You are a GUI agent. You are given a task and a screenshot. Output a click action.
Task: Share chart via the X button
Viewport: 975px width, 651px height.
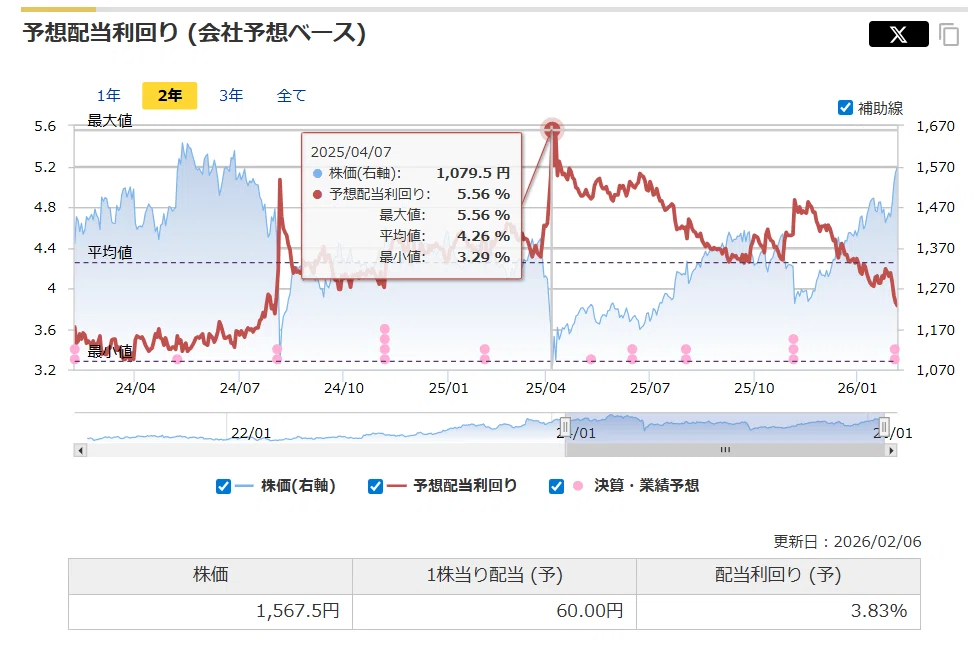click(x=898, y=34)
